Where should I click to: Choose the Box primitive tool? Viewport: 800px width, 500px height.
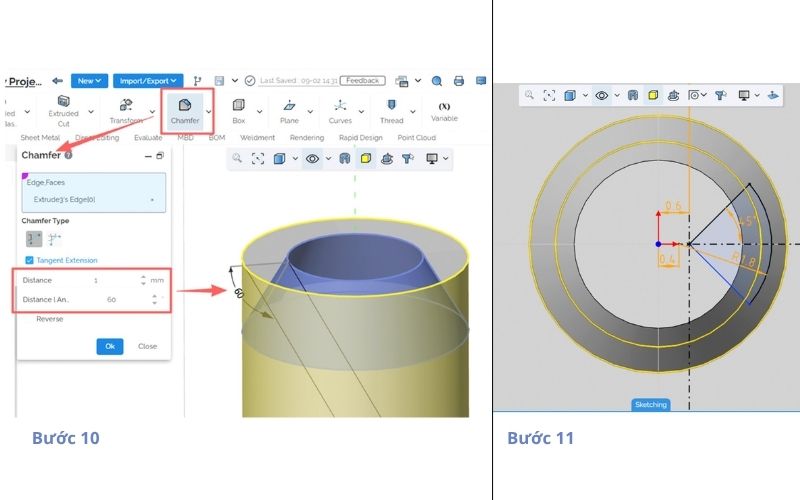coord(238,109)
